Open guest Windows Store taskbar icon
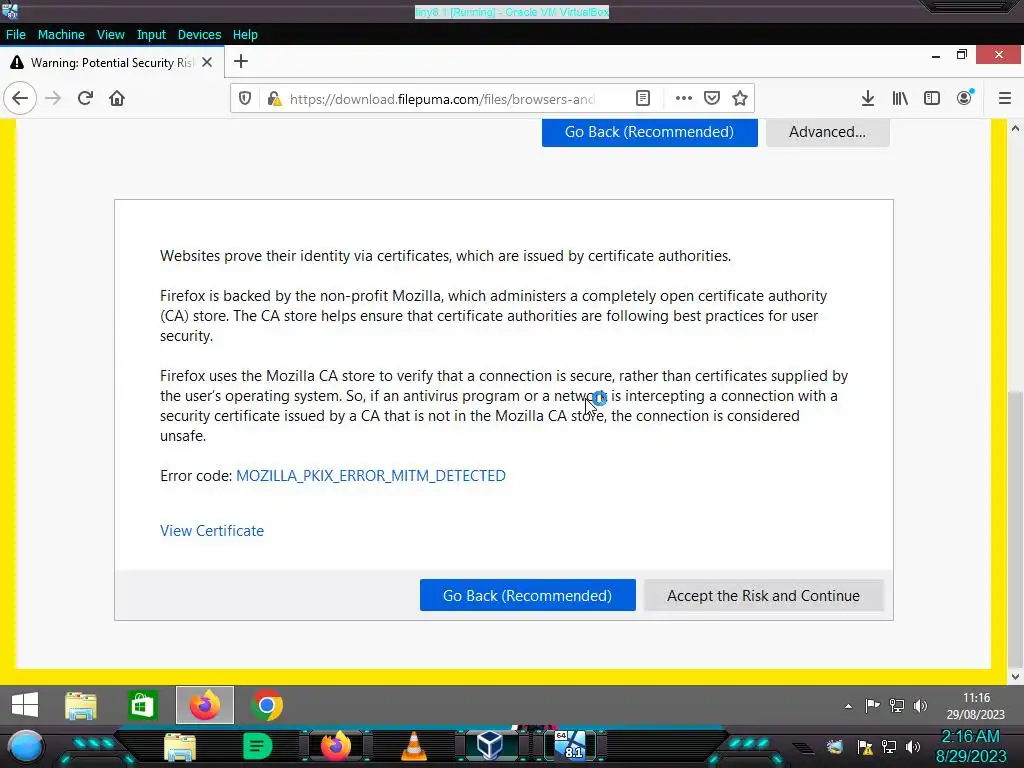Viewport: 1024px width, 768px height. pos(142,705)
